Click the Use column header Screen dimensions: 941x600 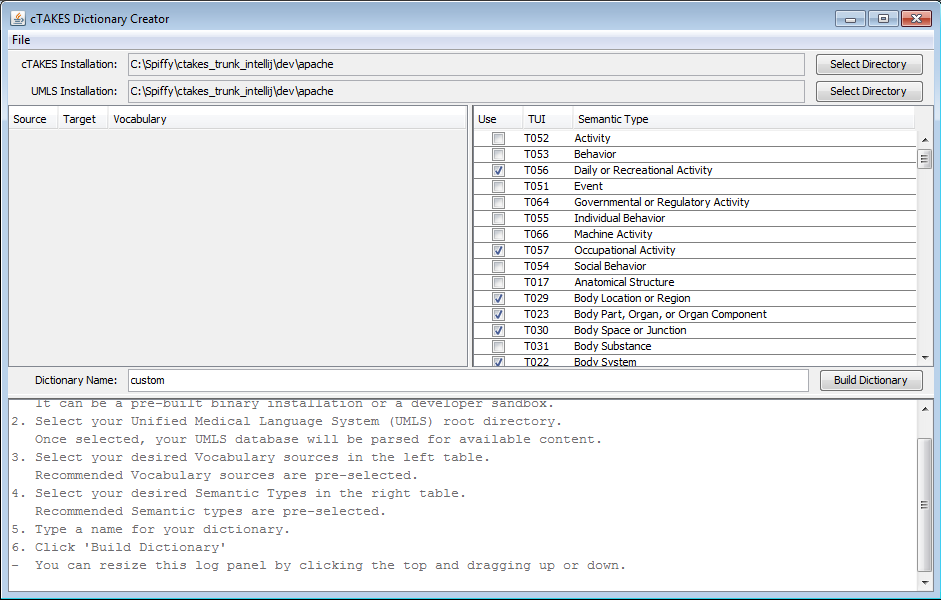pyautogui.click(x=498, y=119)
